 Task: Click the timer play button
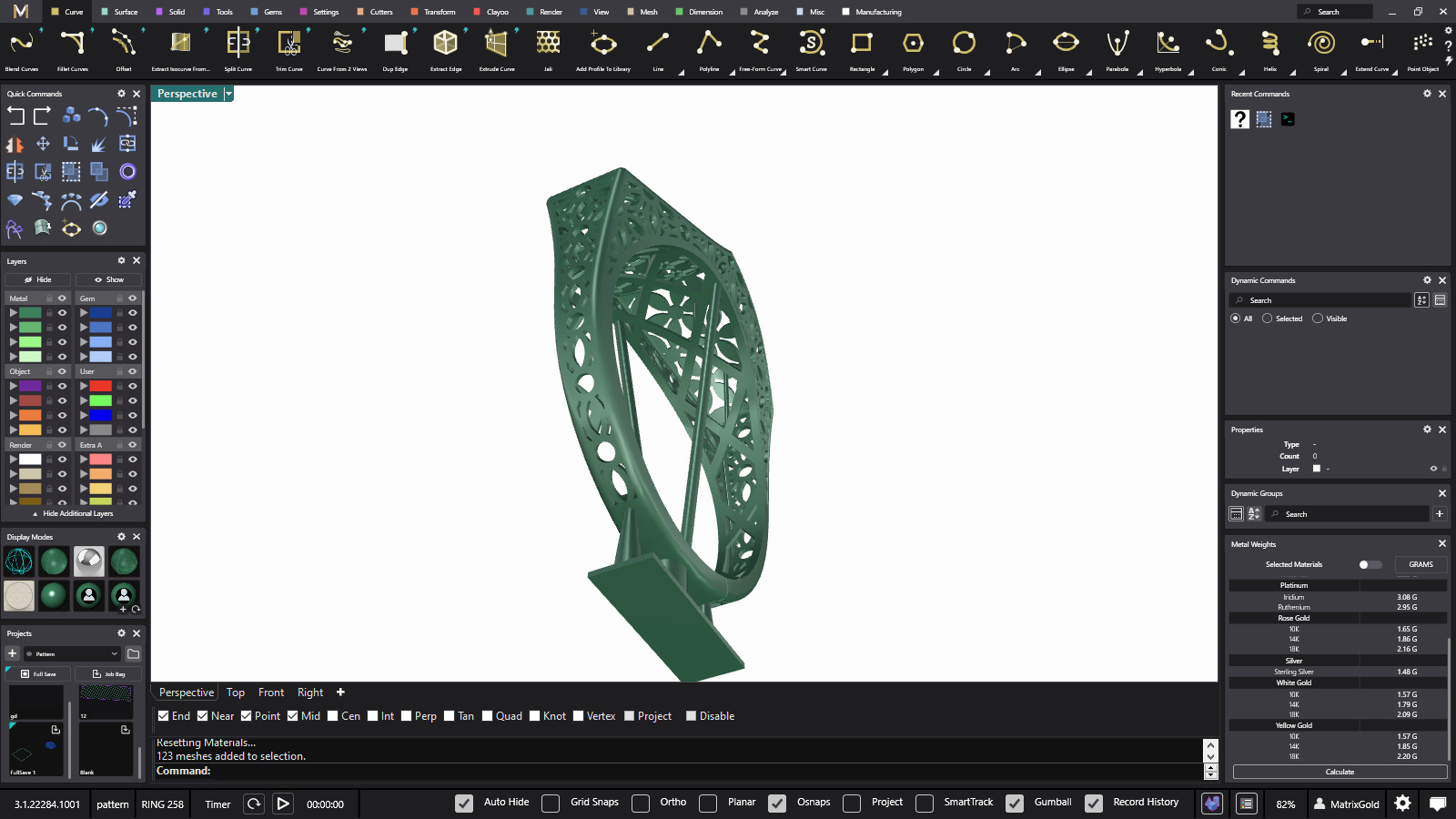[283, 804]
